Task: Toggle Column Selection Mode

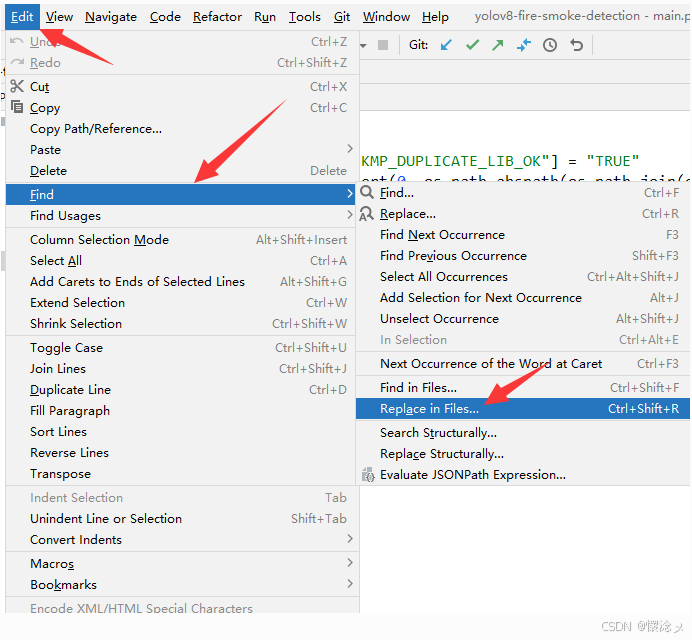Action: click(181, 240)
